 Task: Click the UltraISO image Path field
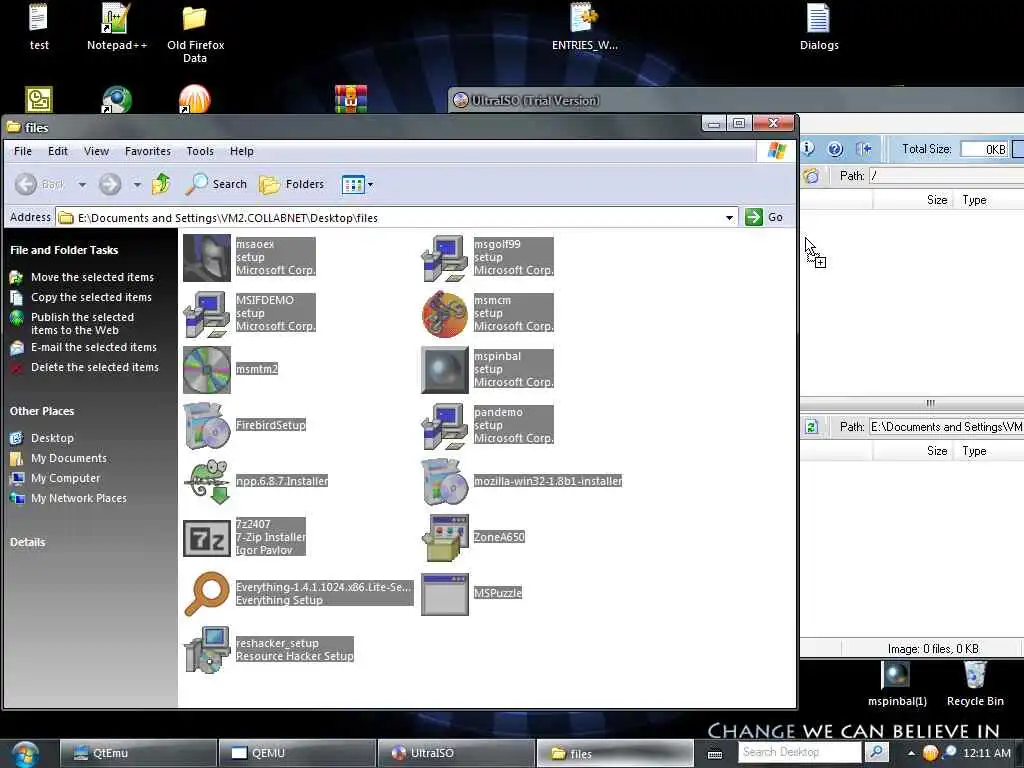(946, 176)
